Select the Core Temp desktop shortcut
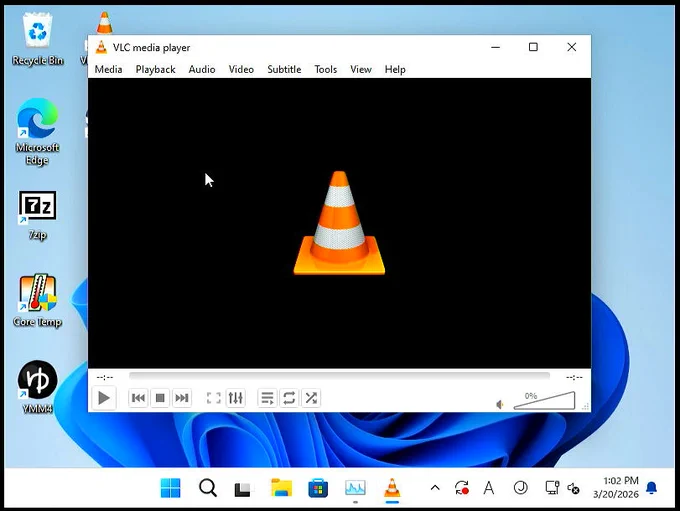This screenshot has width=680, height=511. [x=37, y=300]
